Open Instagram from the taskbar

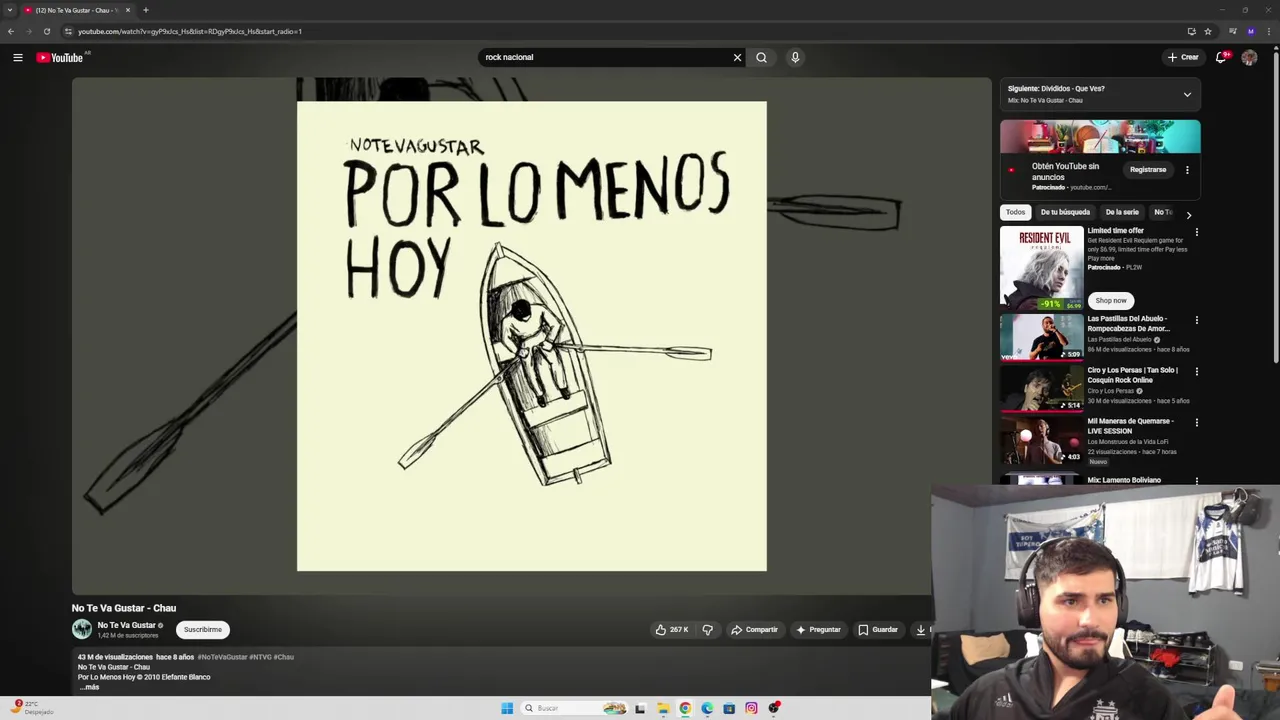point(751,708)
